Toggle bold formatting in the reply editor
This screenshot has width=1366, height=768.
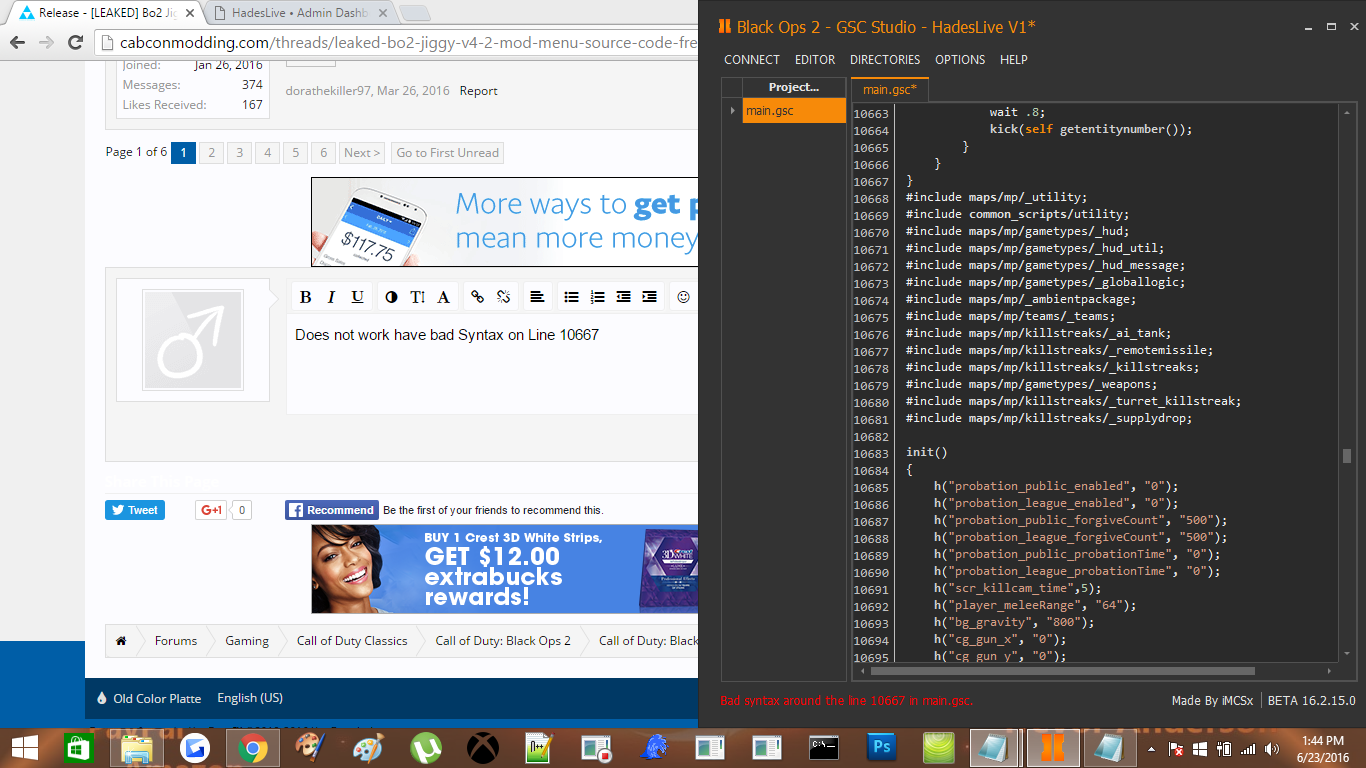306,297
